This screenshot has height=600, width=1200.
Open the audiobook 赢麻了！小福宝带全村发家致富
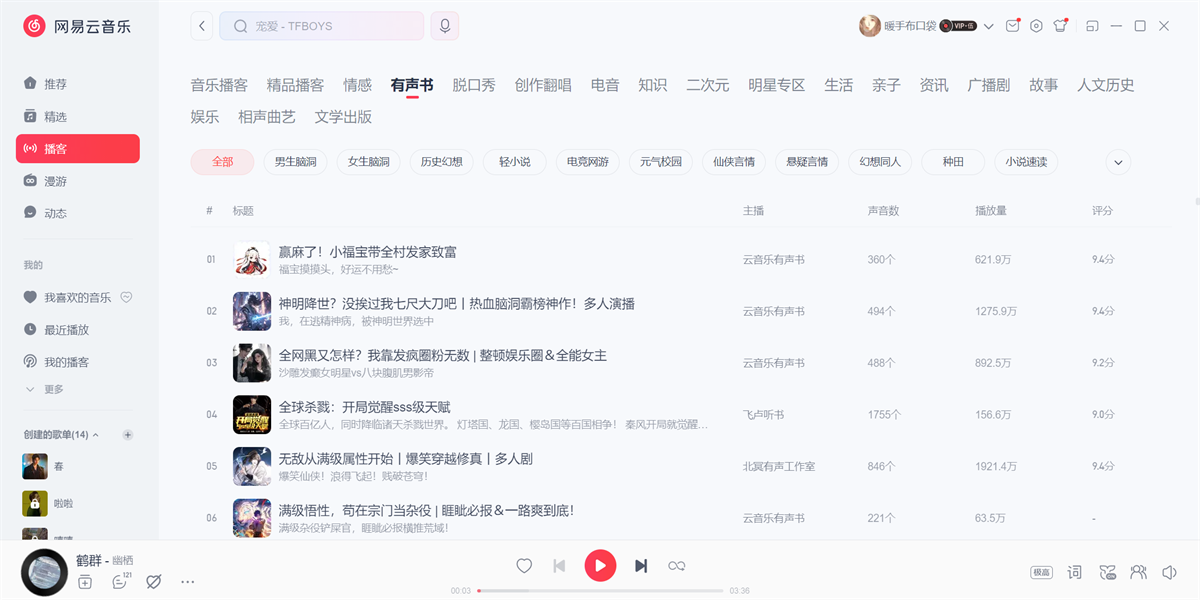coord(368,251)
